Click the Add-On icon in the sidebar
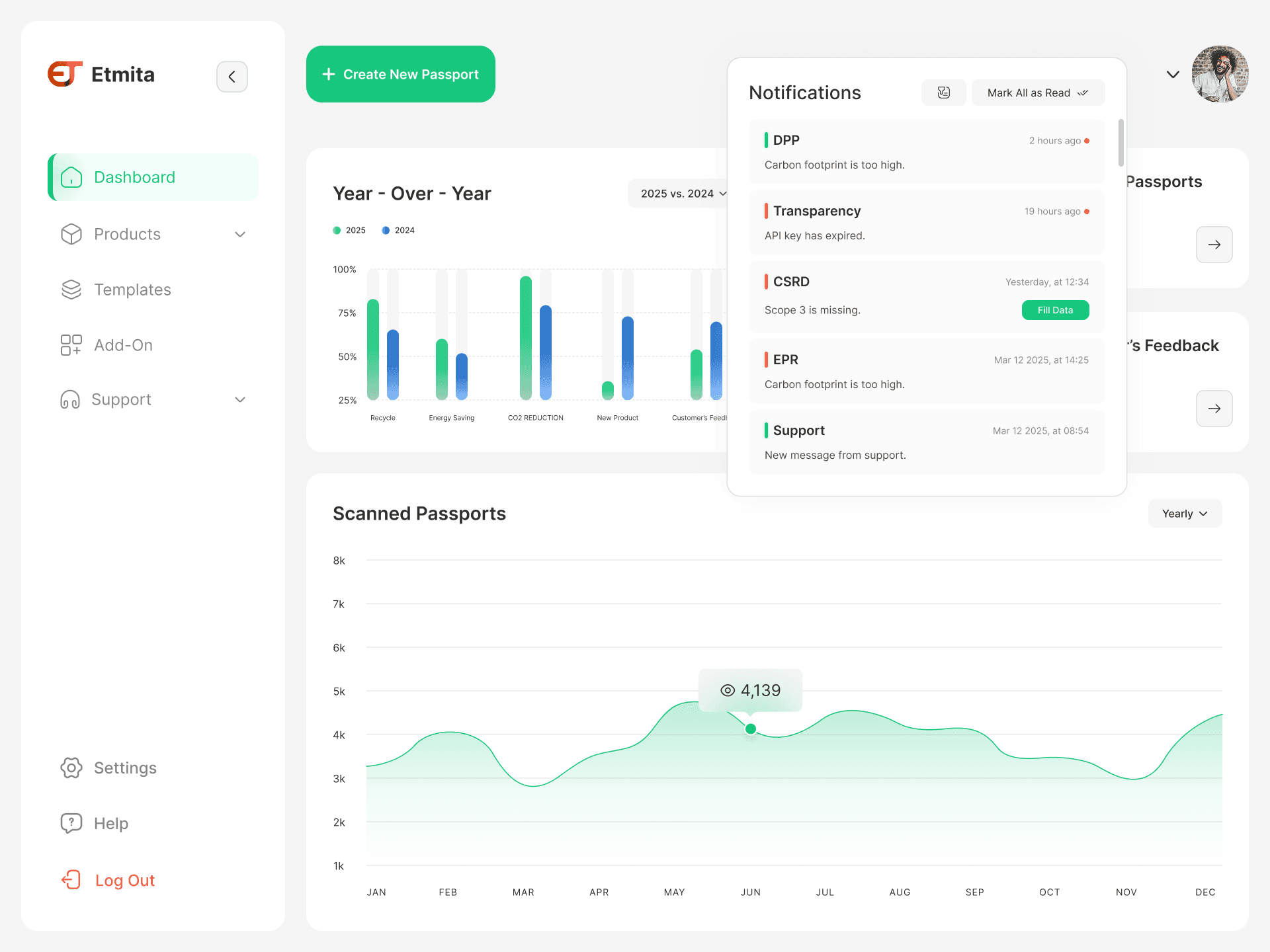1270x952 pixels. 71,344
